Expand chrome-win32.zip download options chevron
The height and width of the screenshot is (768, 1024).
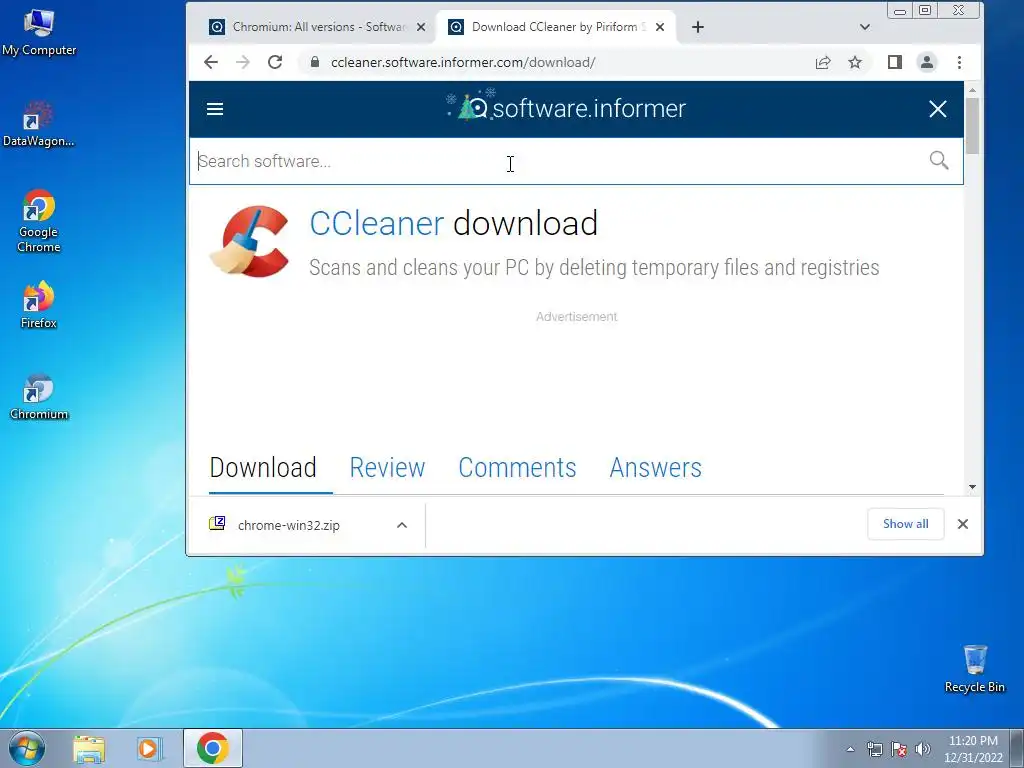point(402,525)
